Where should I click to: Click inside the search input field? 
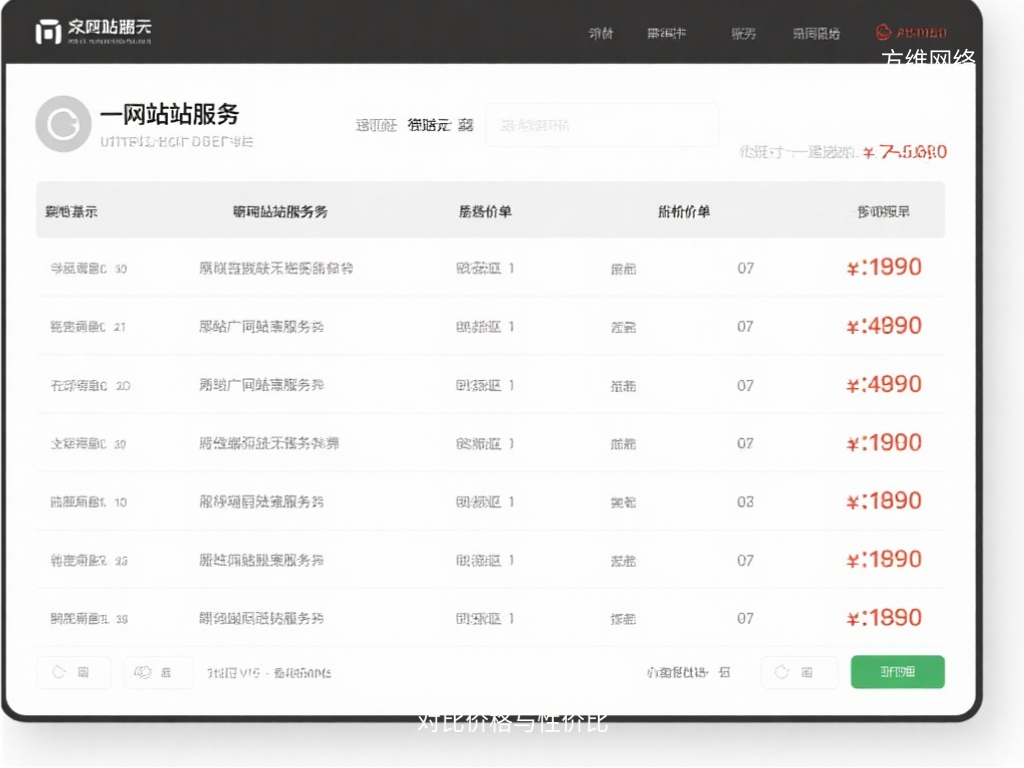[x=600, y=124]
